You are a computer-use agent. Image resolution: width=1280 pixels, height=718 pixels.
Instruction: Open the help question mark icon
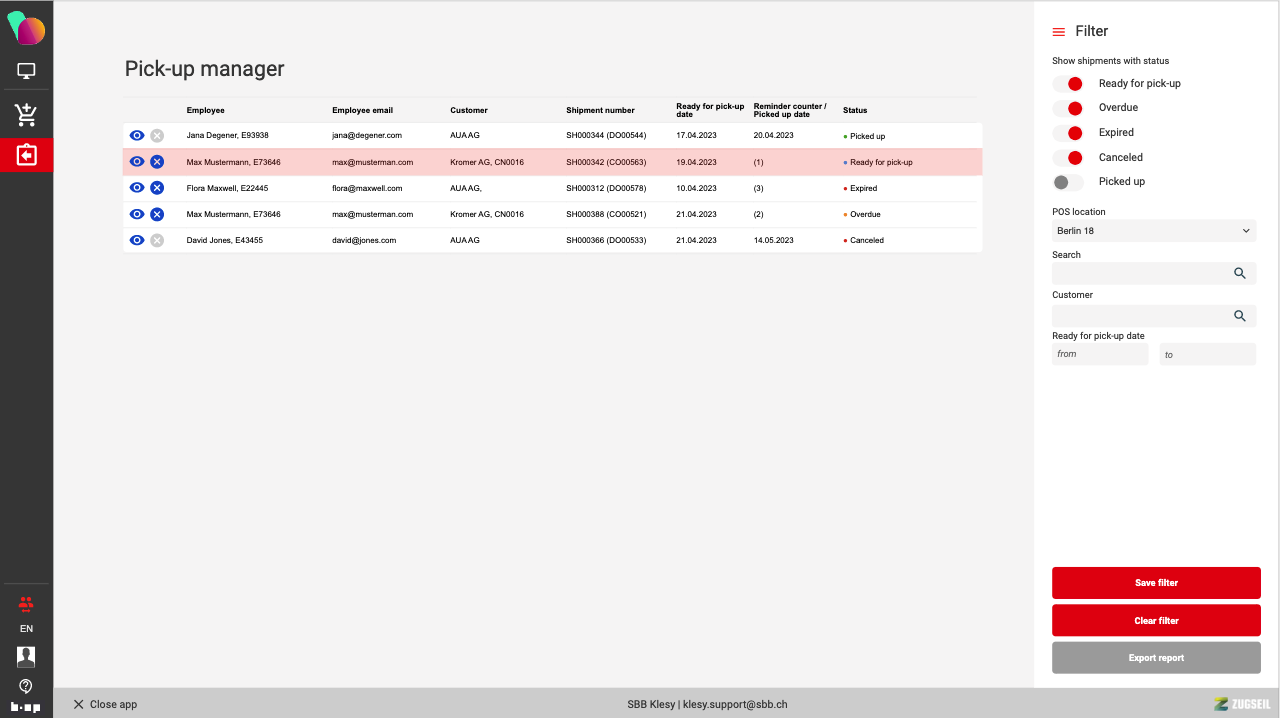coord(26,686)
